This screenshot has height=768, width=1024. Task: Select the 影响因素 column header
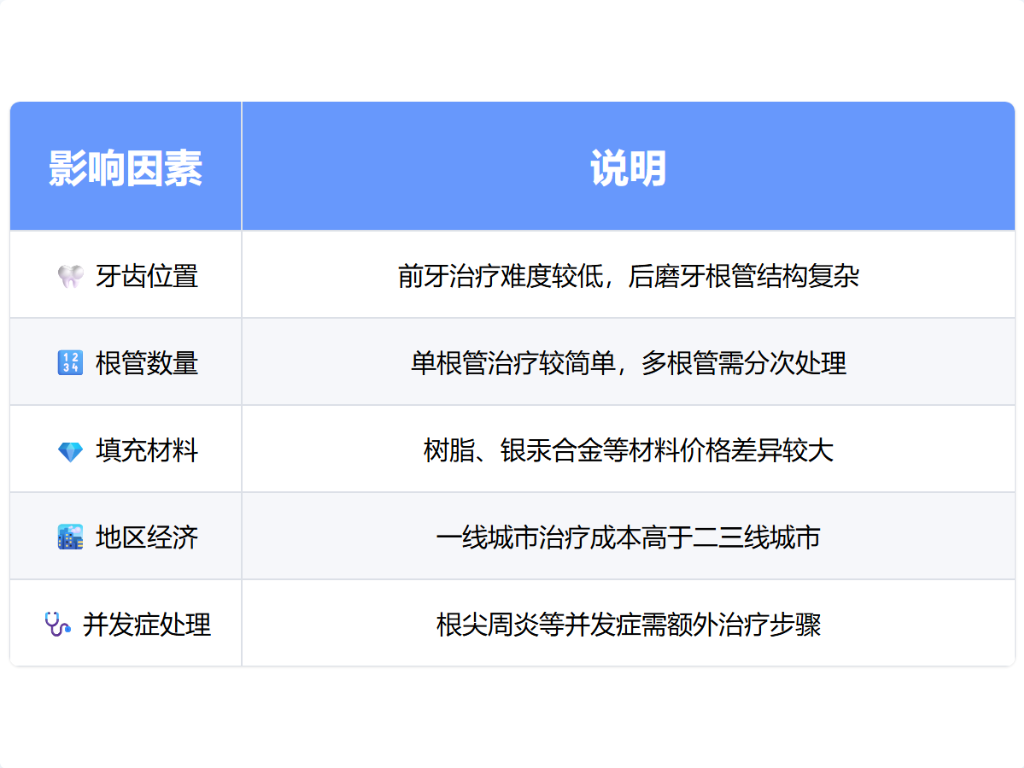[126, 168]
